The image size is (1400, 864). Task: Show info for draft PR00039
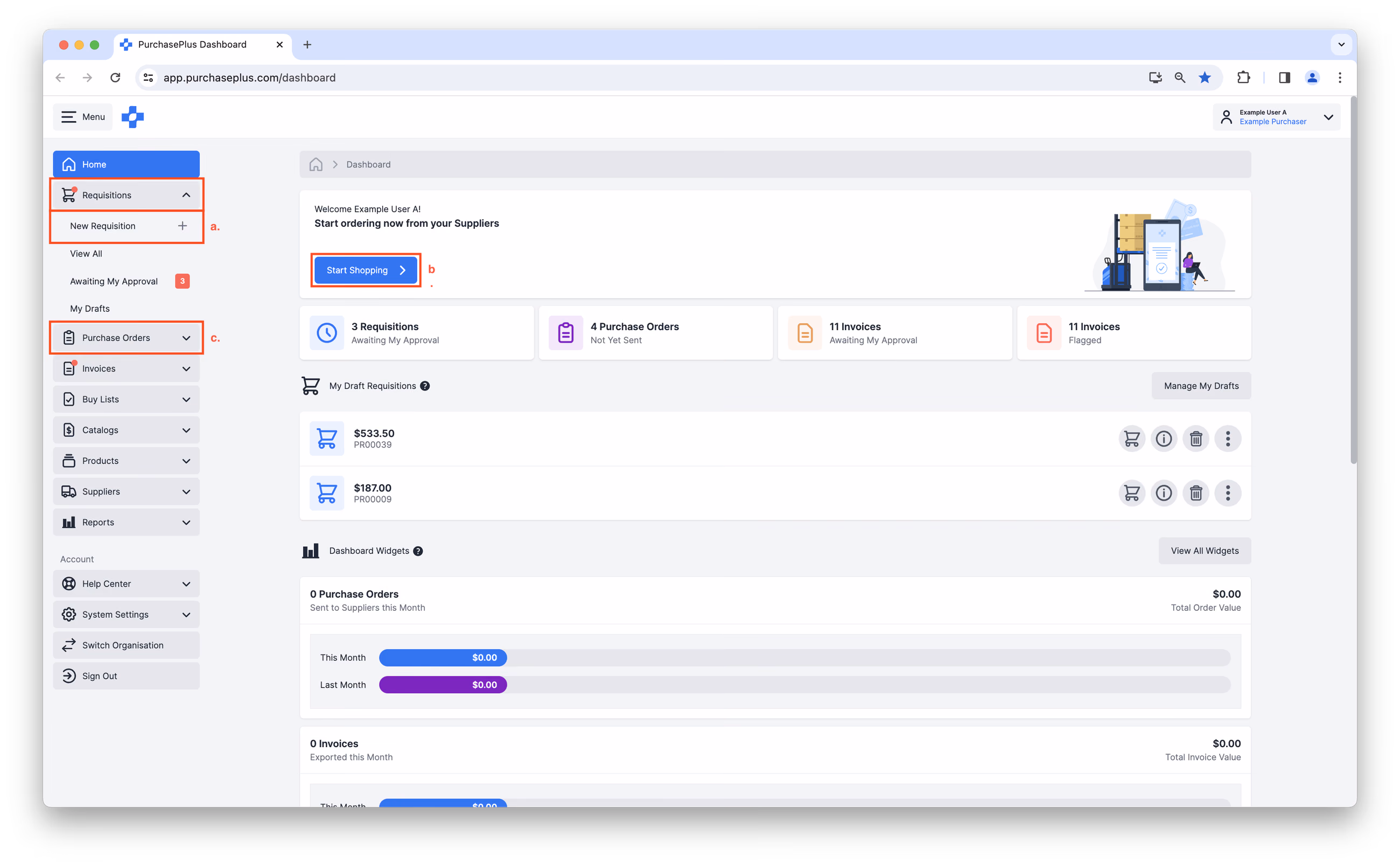[1163, 439]
